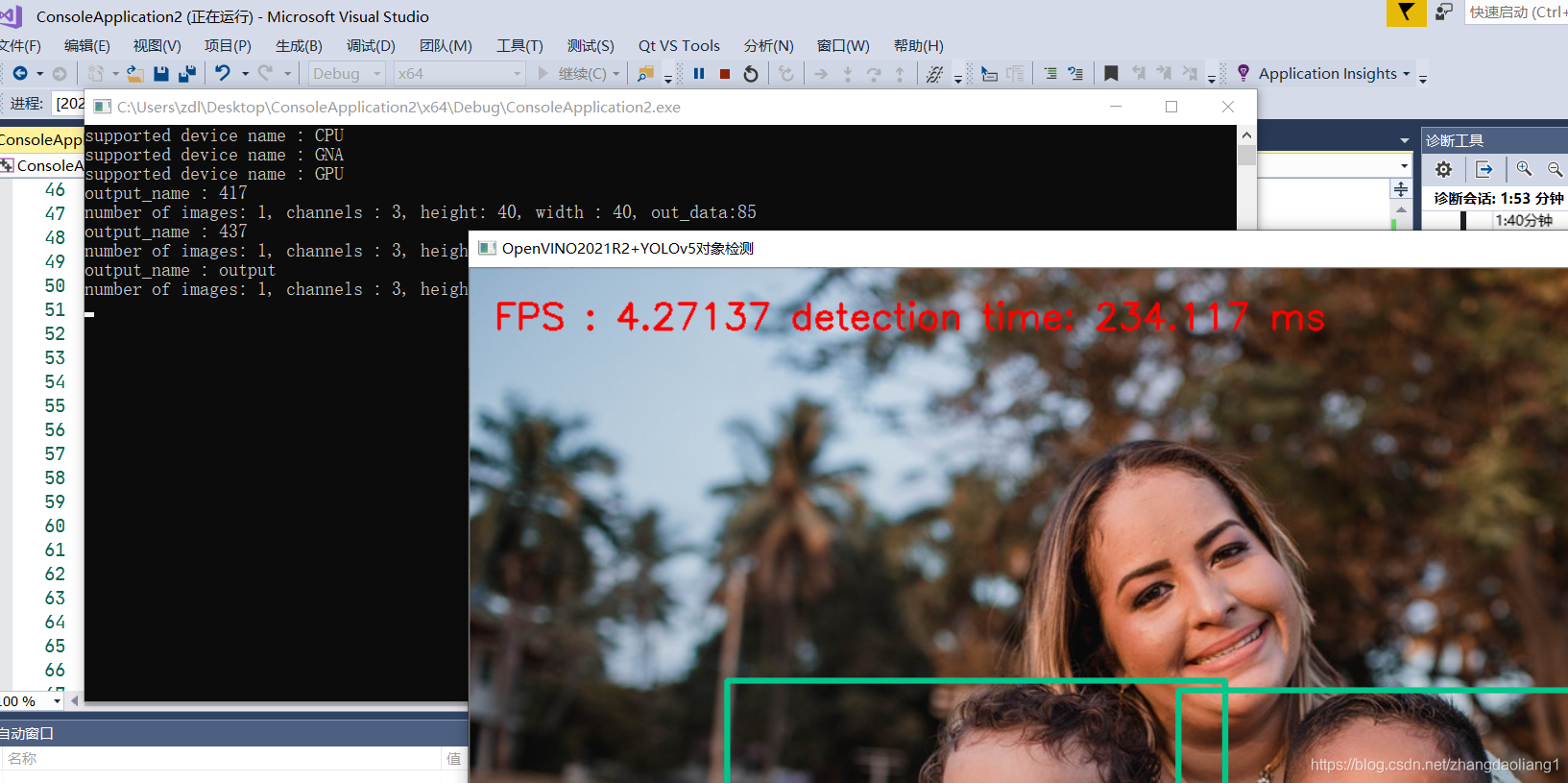Undo the last action
The height and width of the screenshot is (783, 1568).
click(x=223, y=73)
